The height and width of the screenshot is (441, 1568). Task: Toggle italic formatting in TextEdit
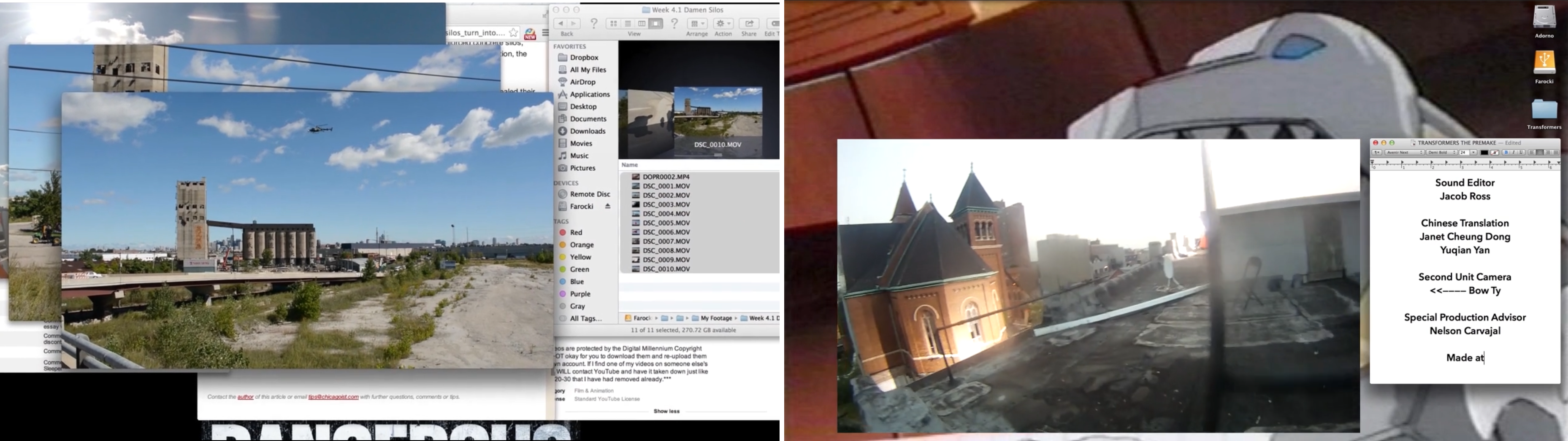tap(1513, 153)
